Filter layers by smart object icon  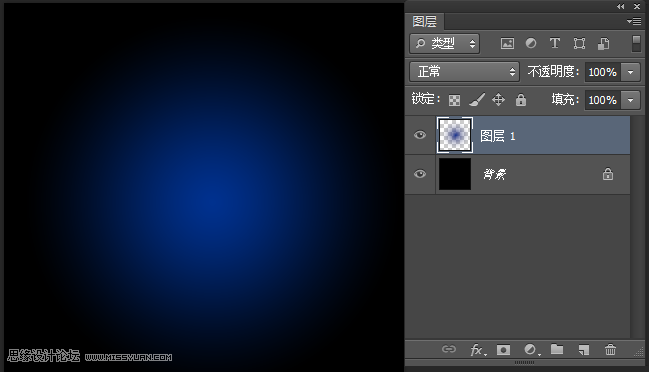pos(603,43)
